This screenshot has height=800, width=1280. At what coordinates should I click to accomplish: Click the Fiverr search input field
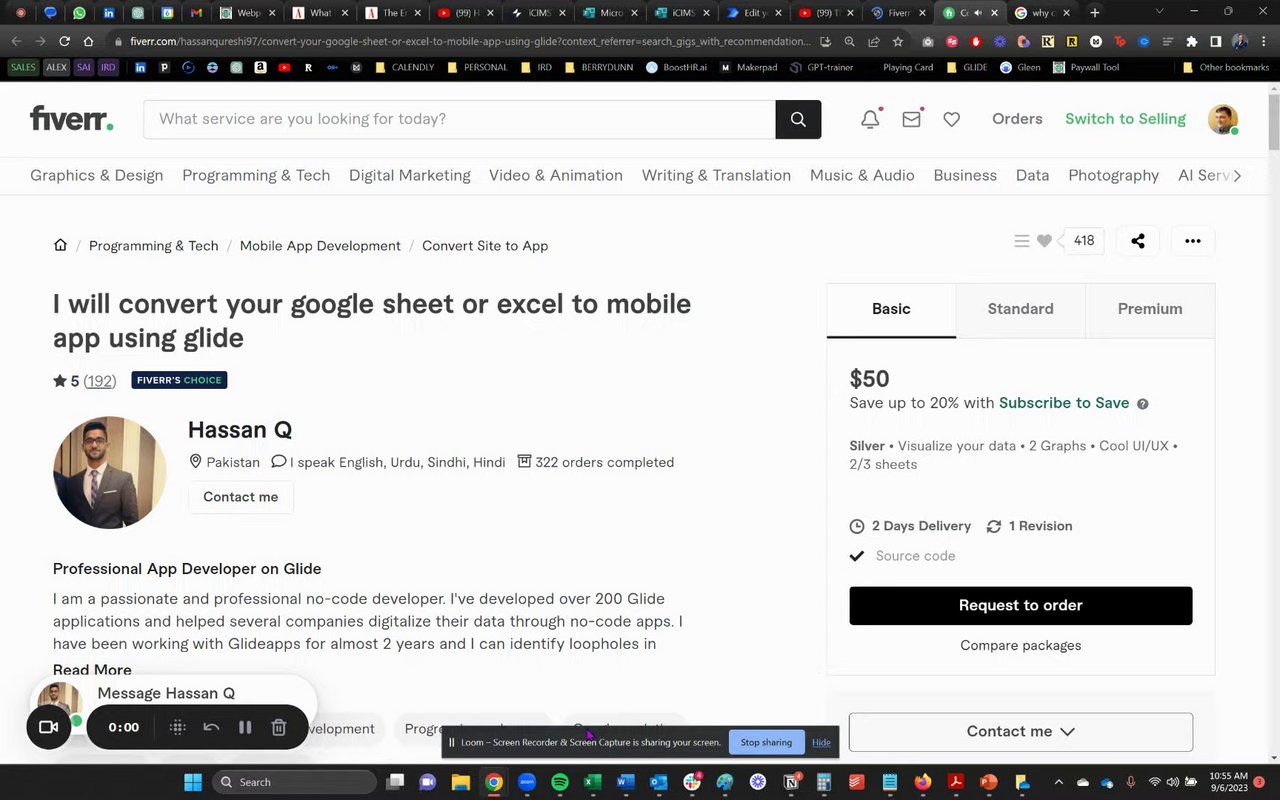[x=459, y=119]
